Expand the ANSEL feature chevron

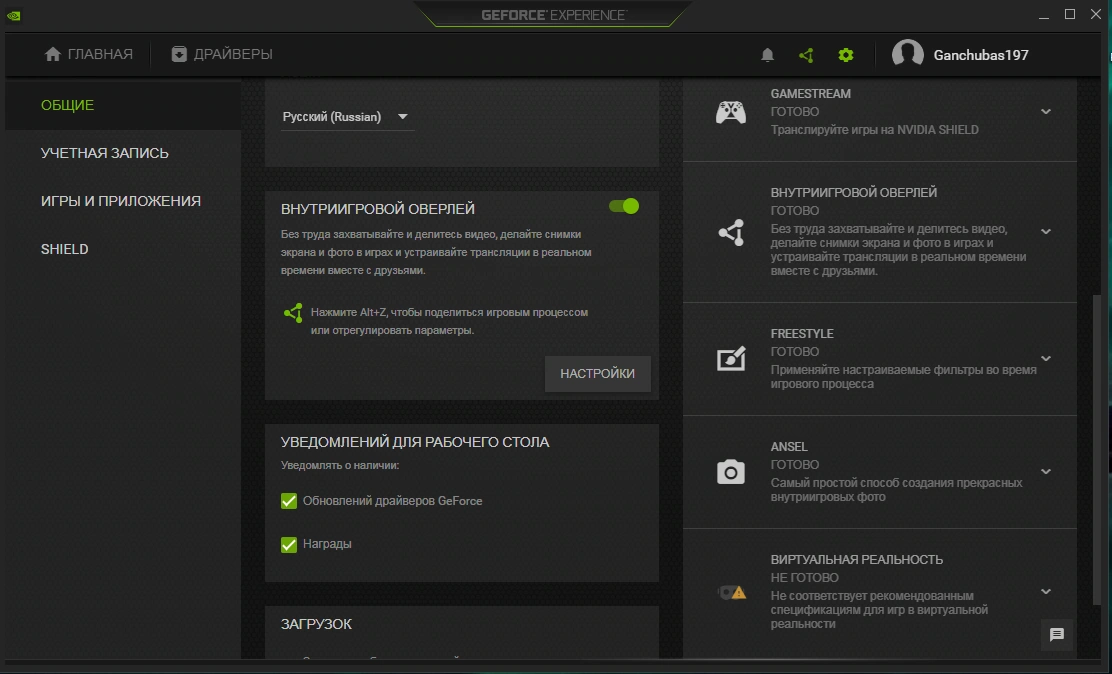(1046, 471)
